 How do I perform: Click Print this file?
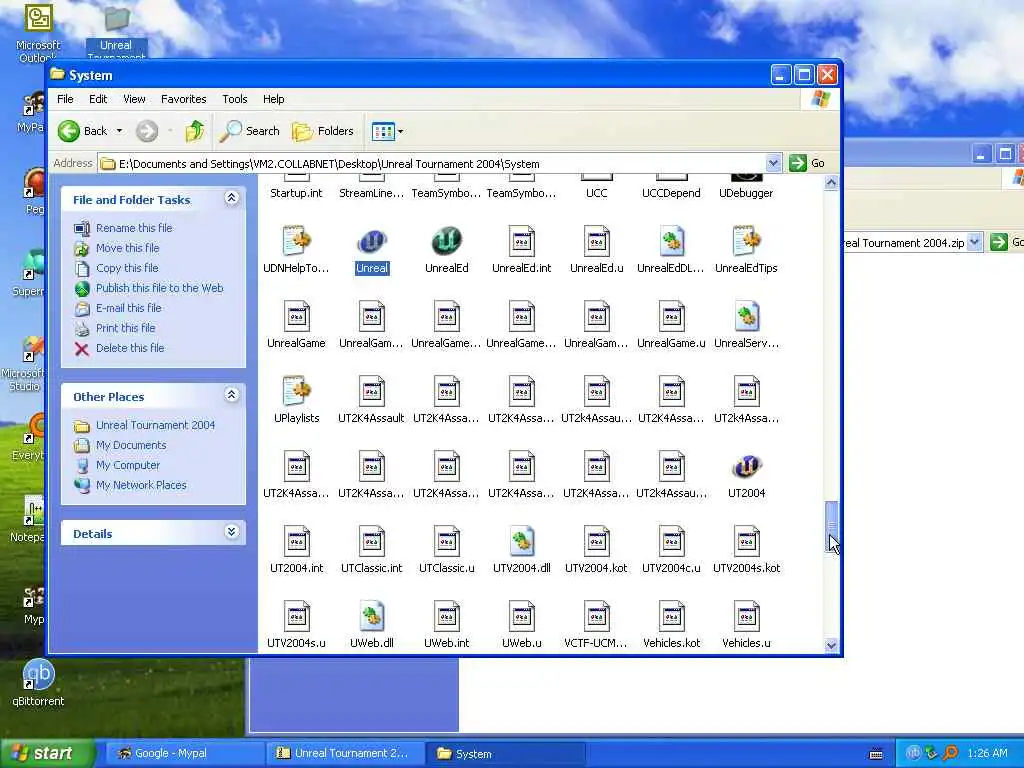click(125, 328)
